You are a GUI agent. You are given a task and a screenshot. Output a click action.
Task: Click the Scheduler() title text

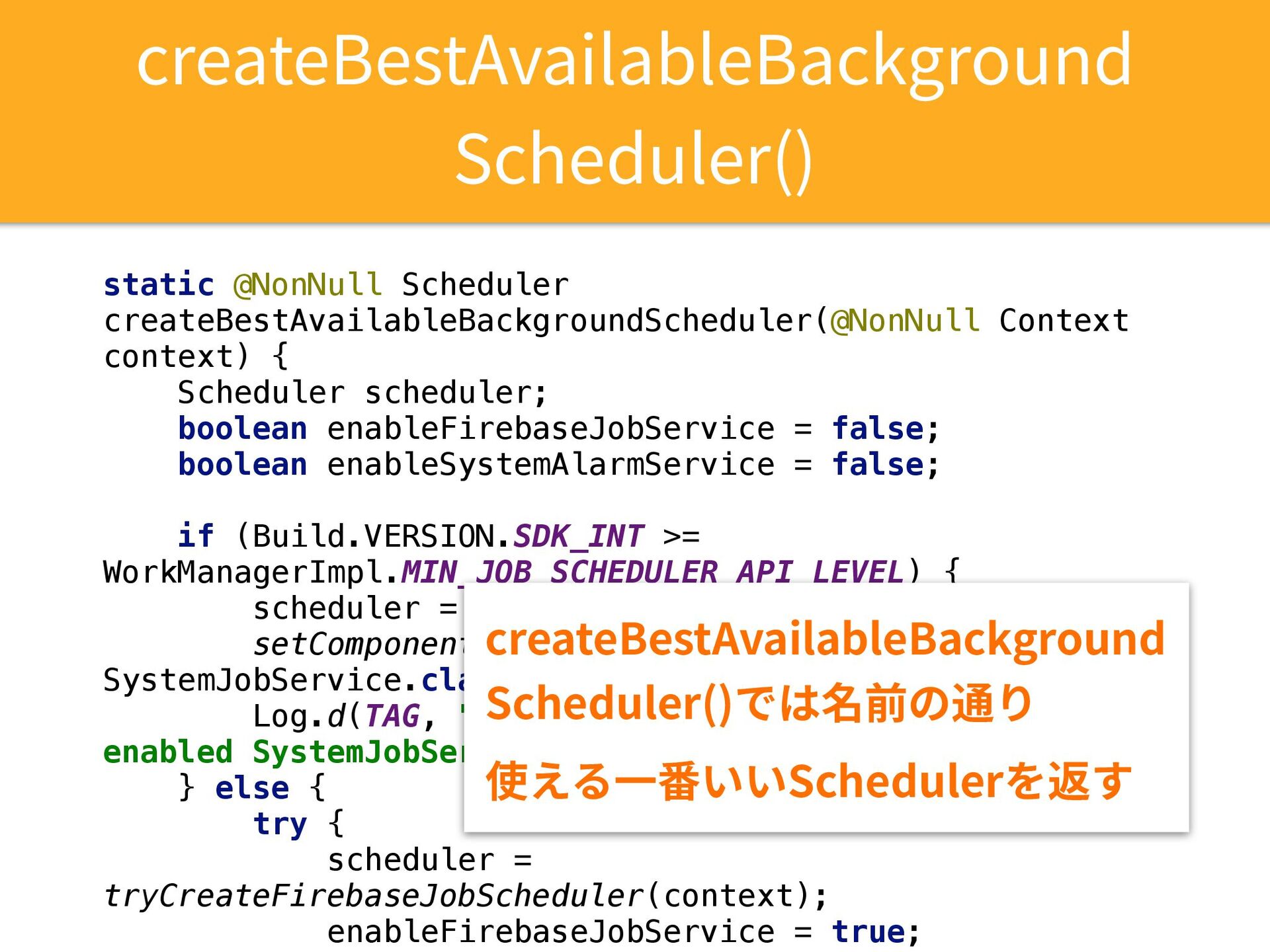click(634, 159)
